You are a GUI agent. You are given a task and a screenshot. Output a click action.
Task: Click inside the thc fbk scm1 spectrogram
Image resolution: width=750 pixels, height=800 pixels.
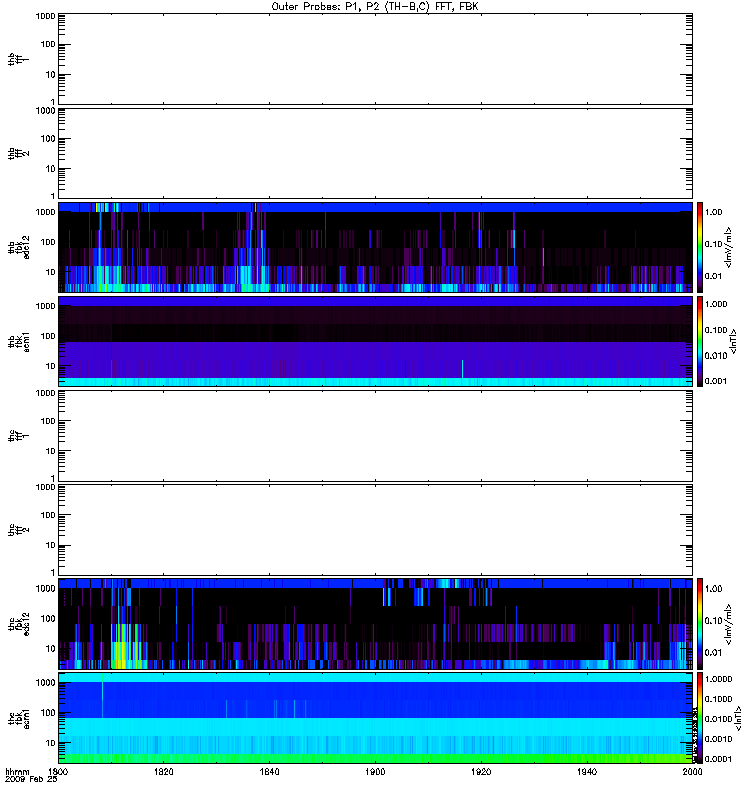coord(375,718)
